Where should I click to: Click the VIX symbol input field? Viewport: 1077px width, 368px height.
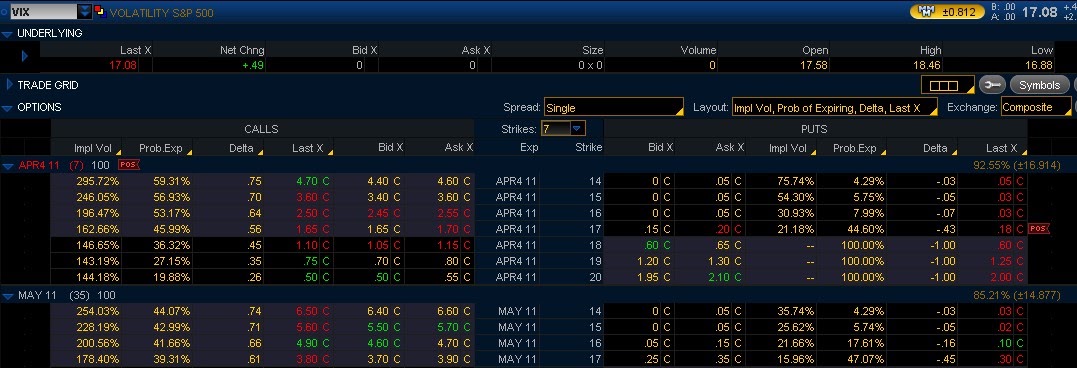43,12
